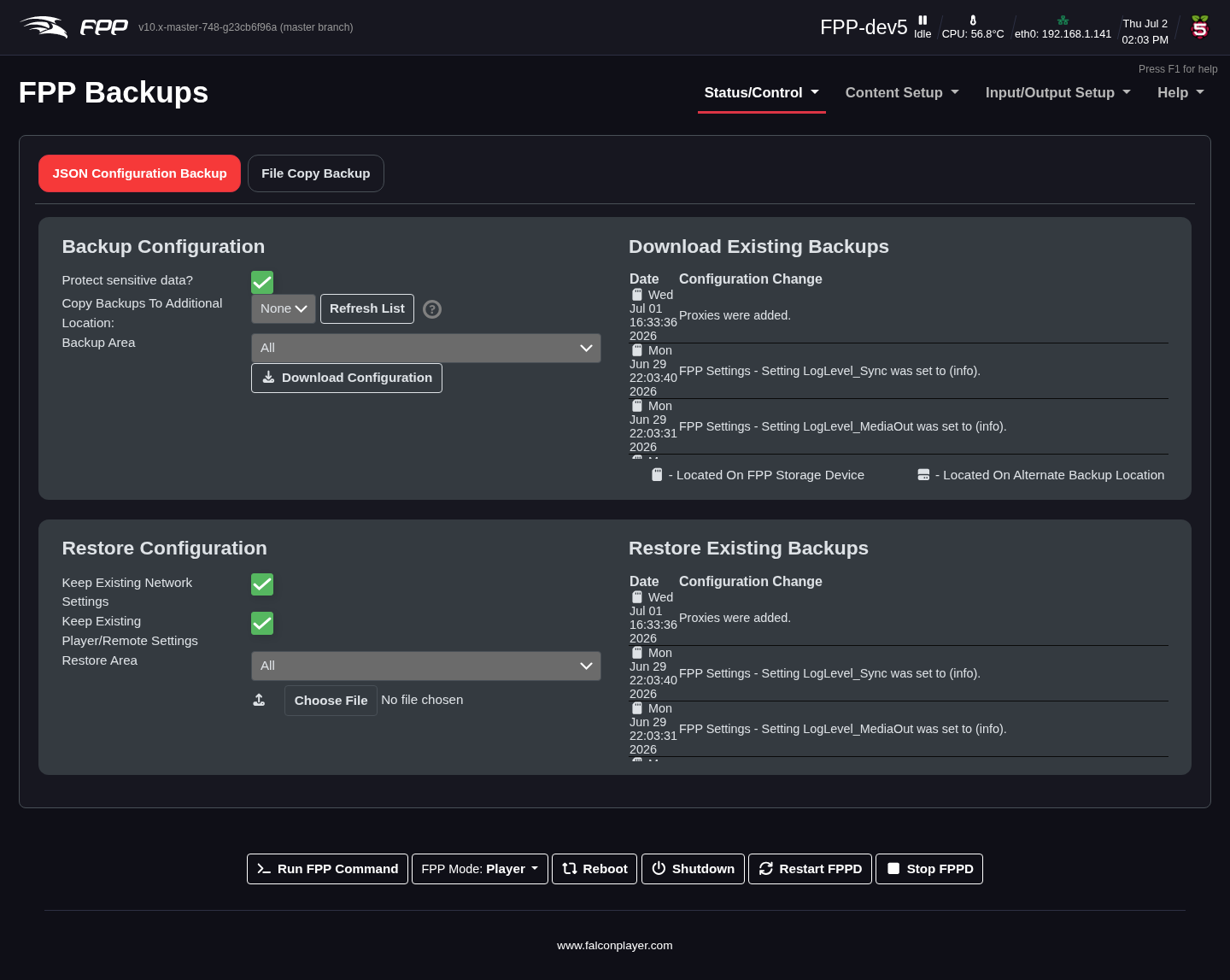Click the Shutdown button

coord(693,869)
